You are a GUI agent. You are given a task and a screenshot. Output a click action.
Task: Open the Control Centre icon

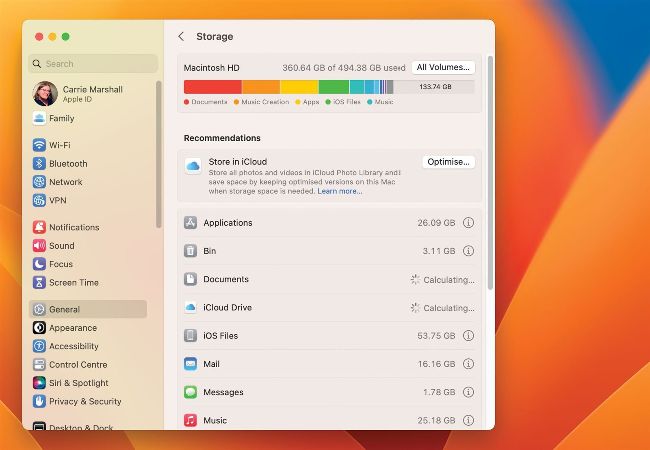pyautogui.click(x=39, y=364)
